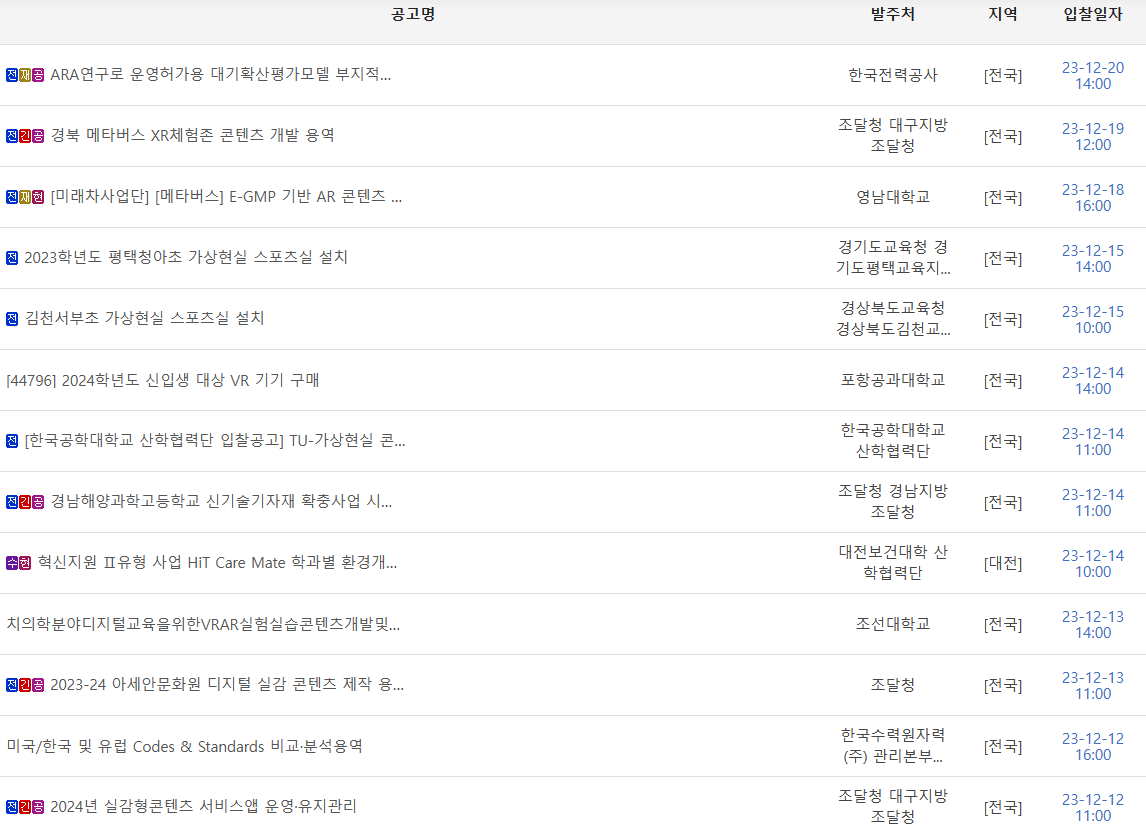This screenshot has height=832, width=1146.
Task: Click the 지역 column header
Action: pos(1003,15)
